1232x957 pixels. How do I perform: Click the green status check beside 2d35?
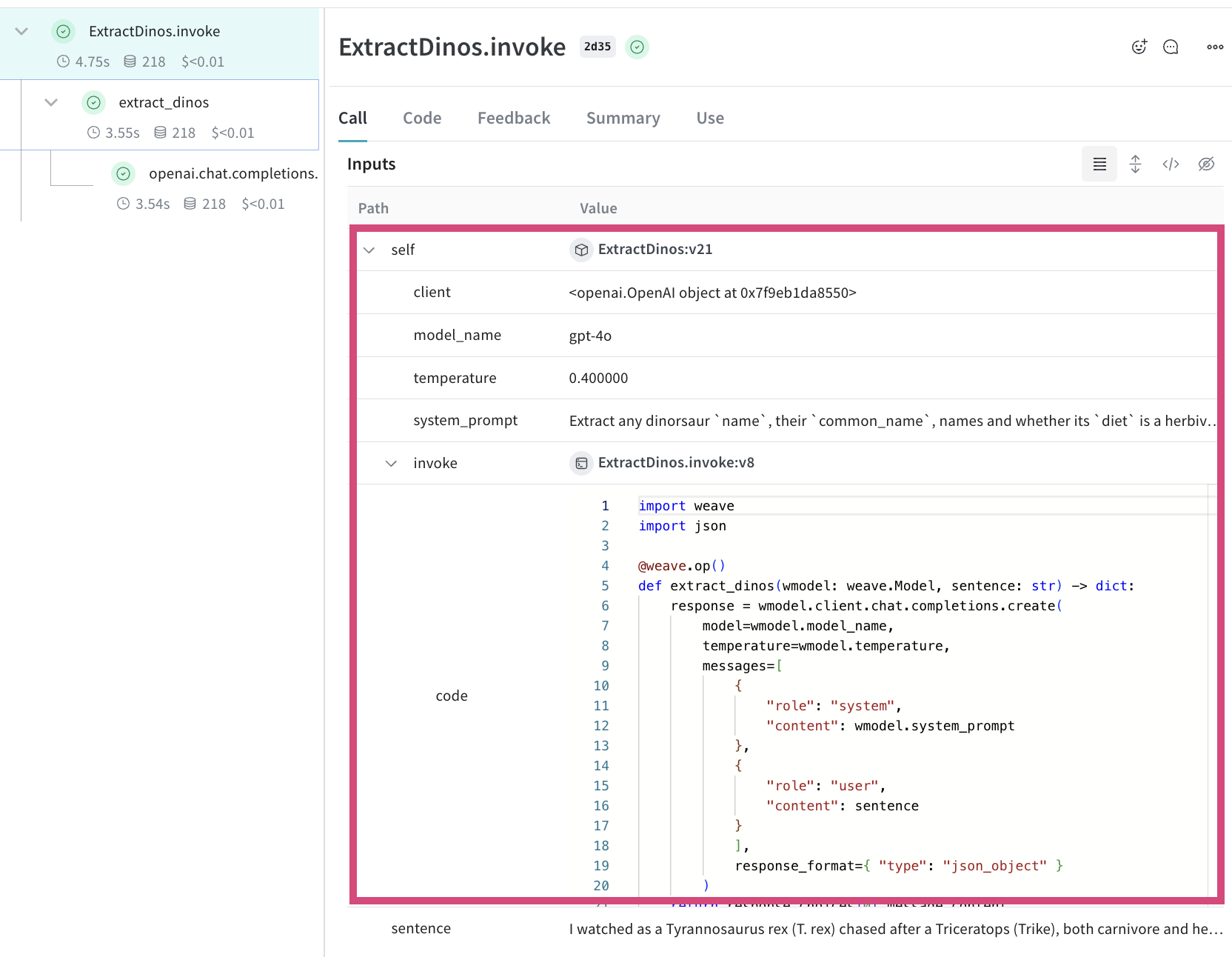pyautogui.click(x=637, y=47)
